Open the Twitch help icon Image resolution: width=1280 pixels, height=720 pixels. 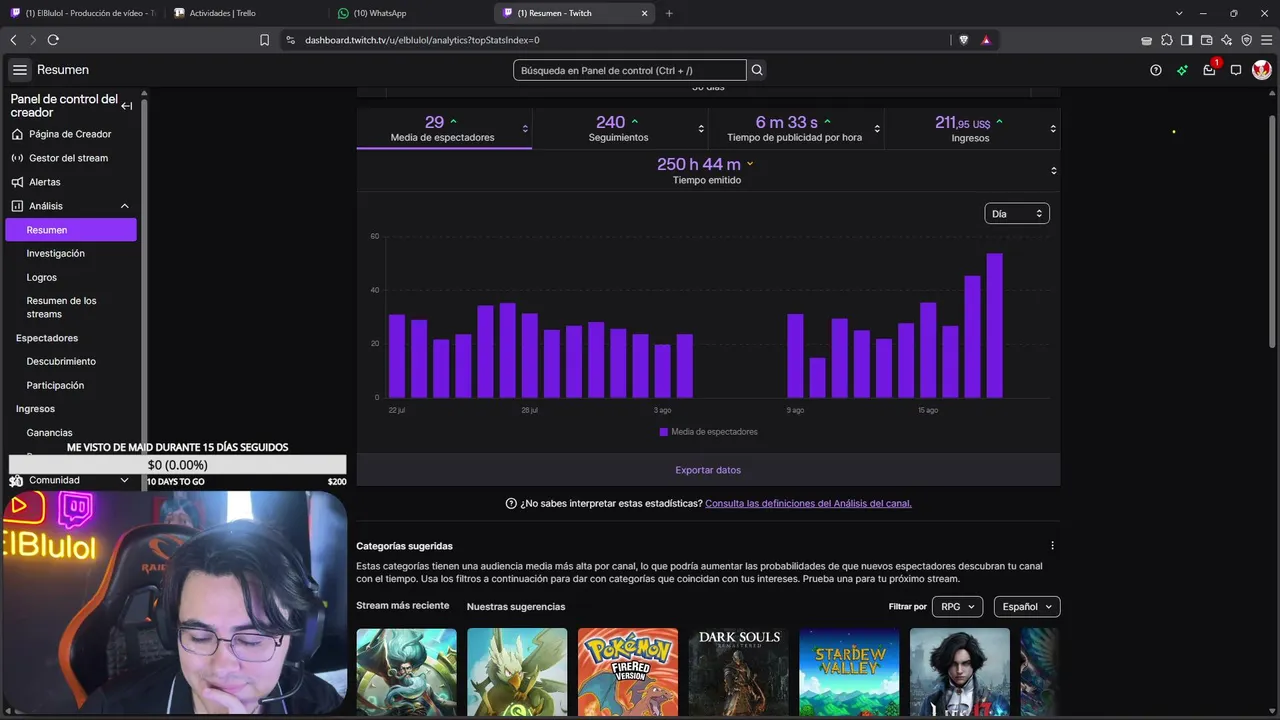[1156, 70]
